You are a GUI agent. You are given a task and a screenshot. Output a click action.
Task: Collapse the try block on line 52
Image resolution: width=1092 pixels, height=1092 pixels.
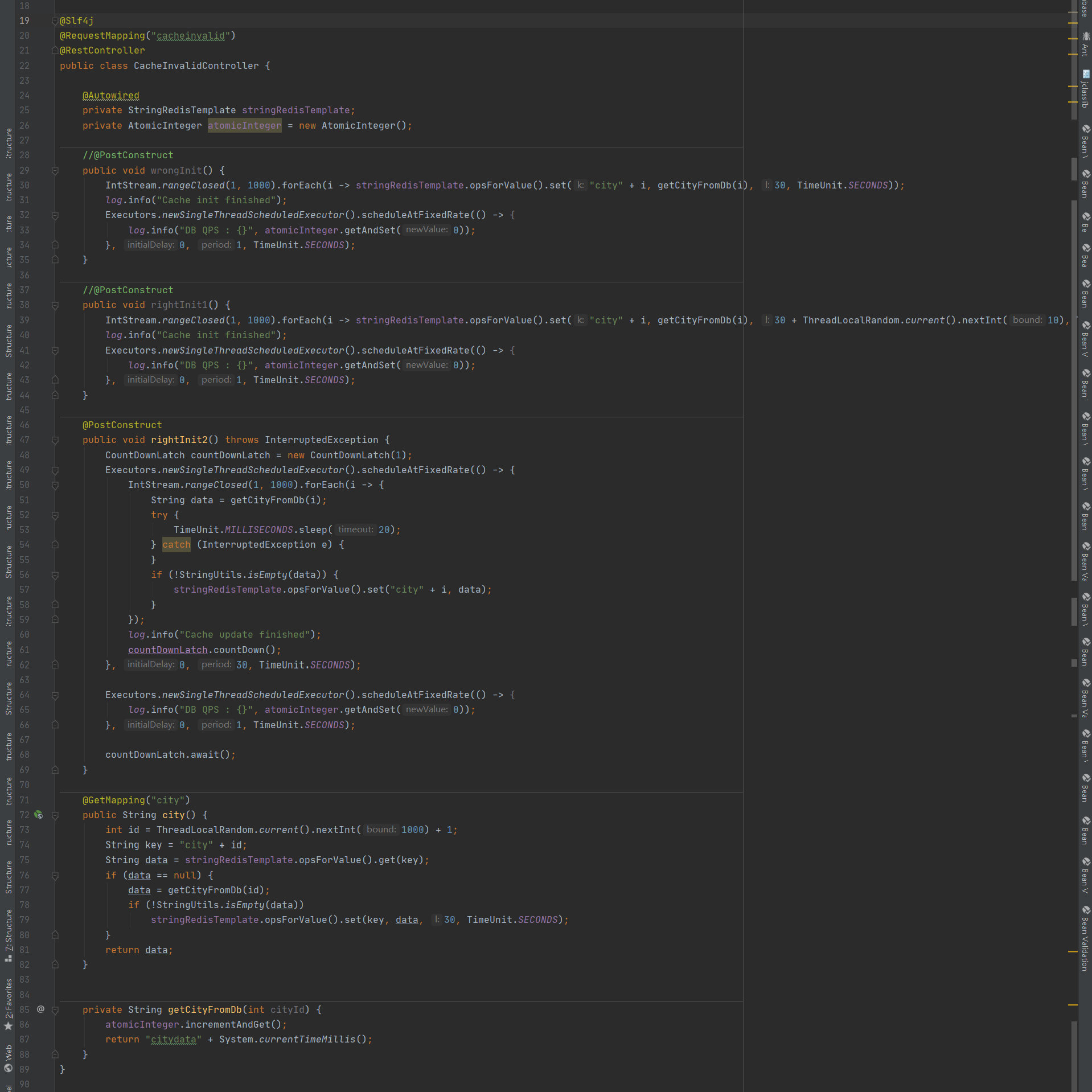tap(55, 515)
